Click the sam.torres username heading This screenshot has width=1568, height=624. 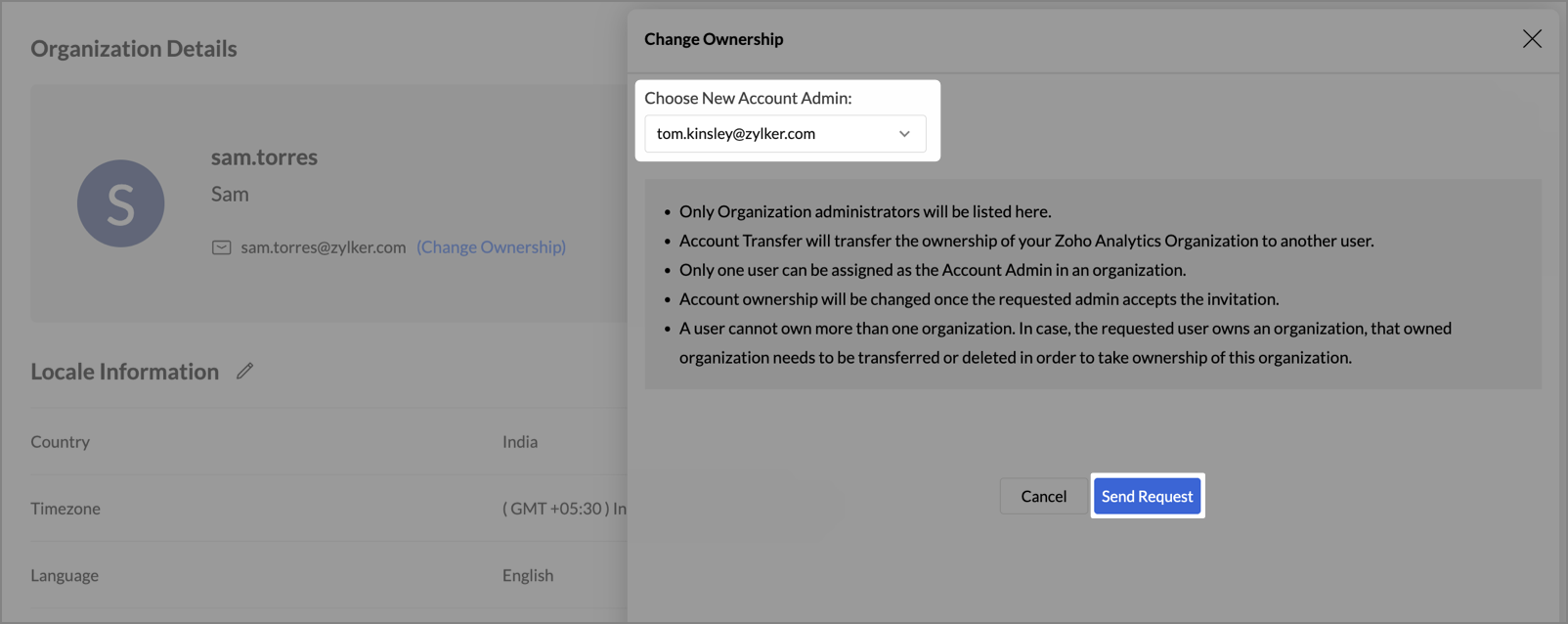[264, 156]
